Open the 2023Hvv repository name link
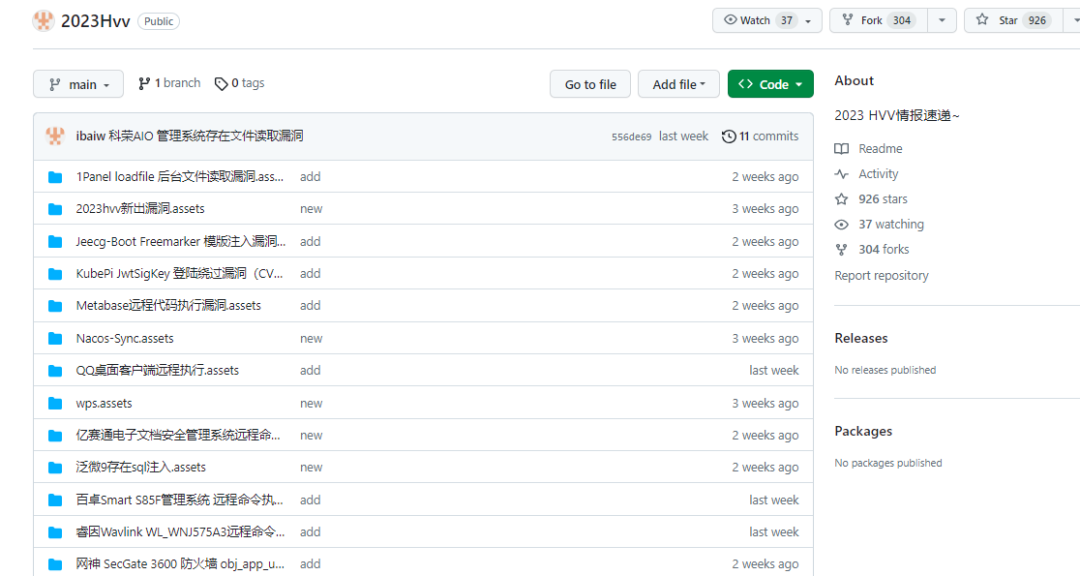Image resolution: width=1080 pixels, height=576 pixels. click(x=95, y=21)
